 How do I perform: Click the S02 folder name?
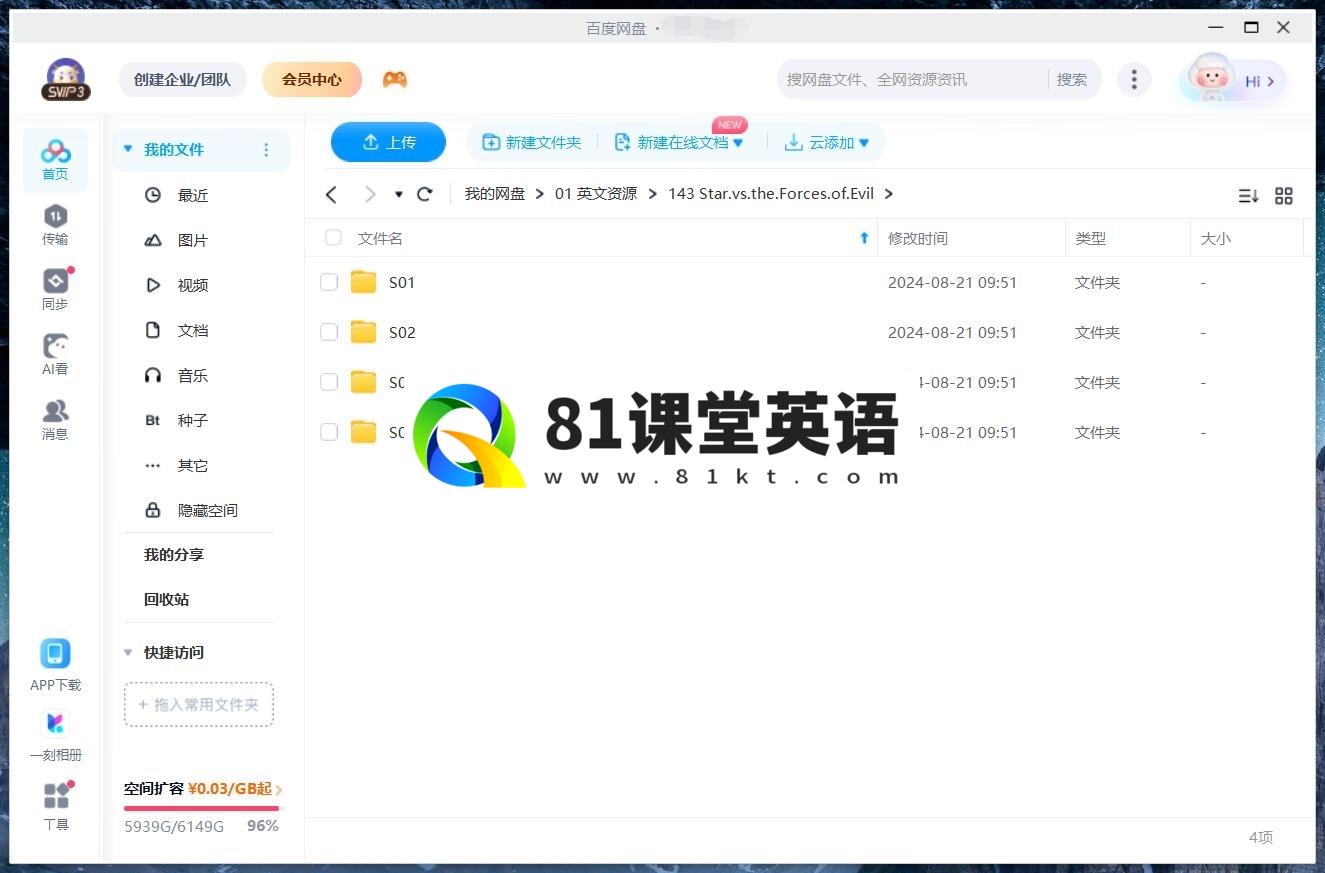click(402, 332)
